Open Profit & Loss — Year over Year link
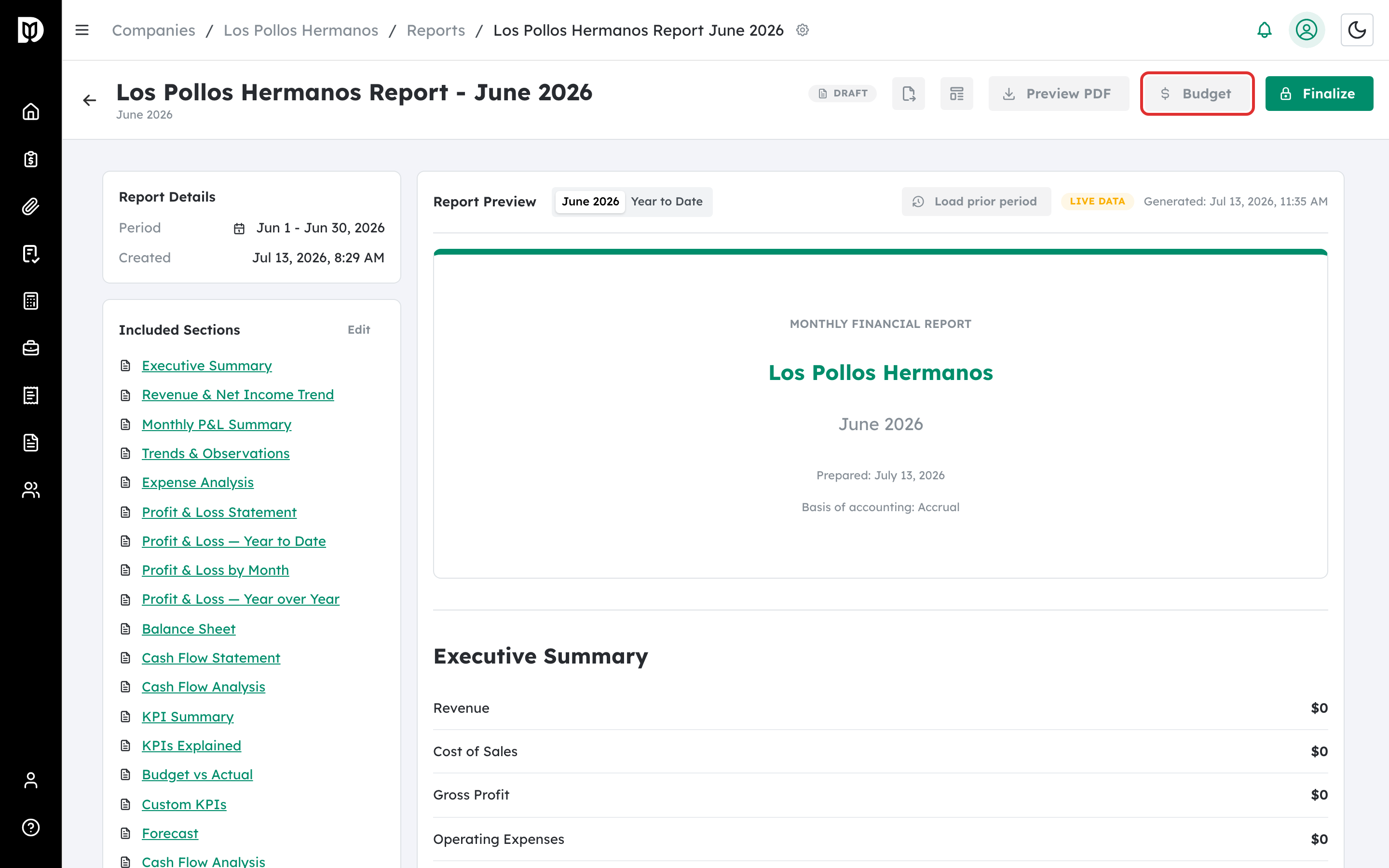This screenshot has width=1389, height=868. pyautogui.click(x=241, y=599)
